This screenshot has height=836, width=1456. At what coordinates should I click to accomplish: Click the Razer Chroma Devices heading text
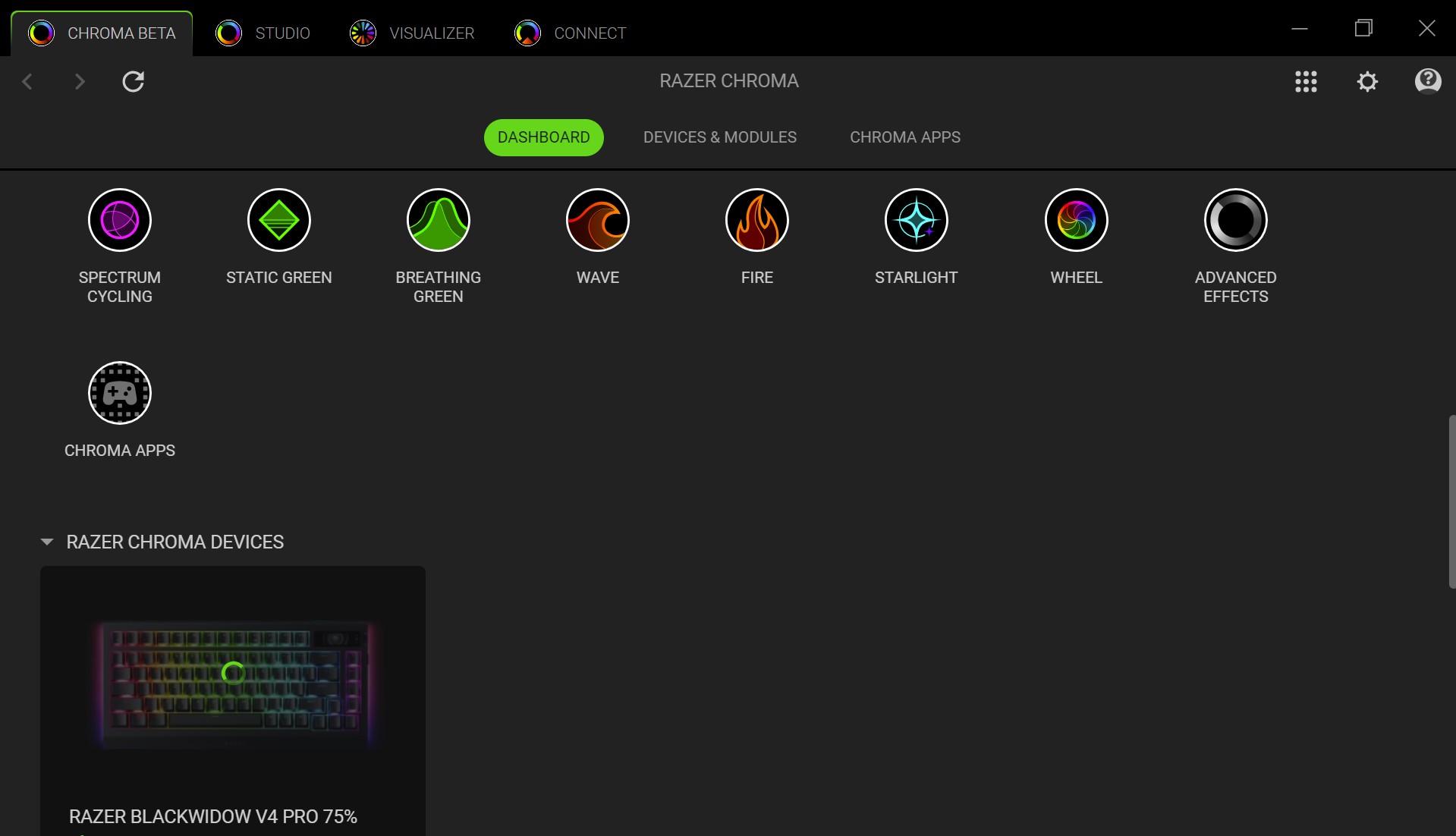coord(175,542)
